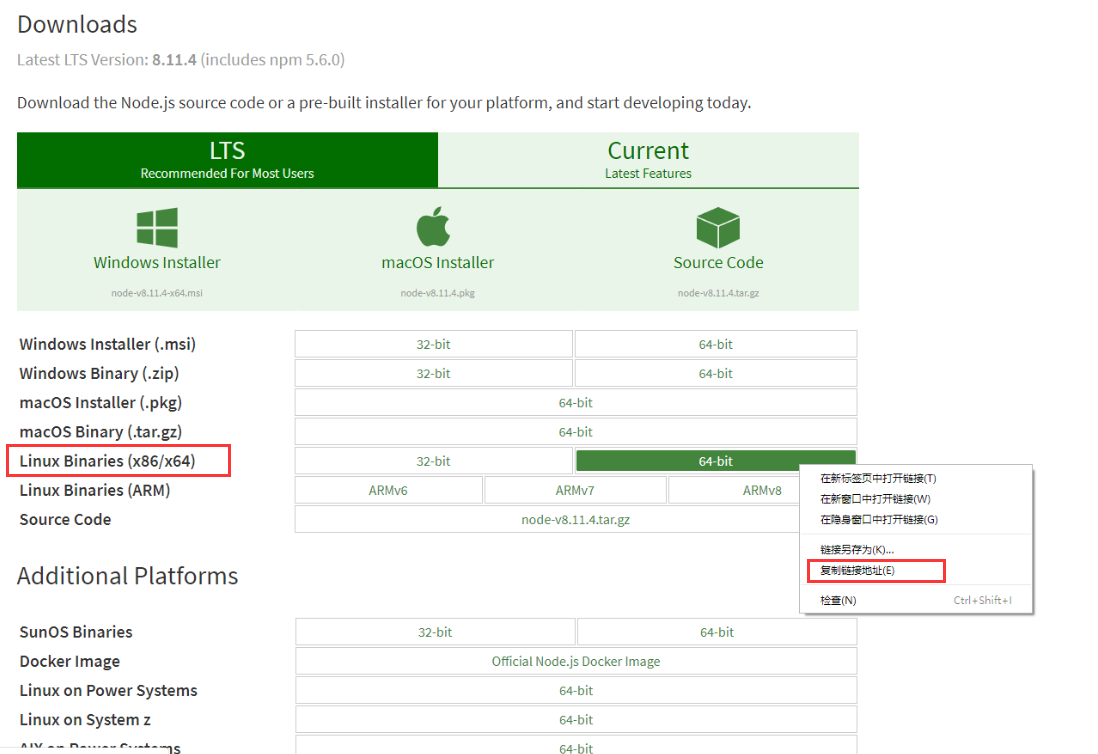Click the Windows Binary (.zip) label

point(99,374)
